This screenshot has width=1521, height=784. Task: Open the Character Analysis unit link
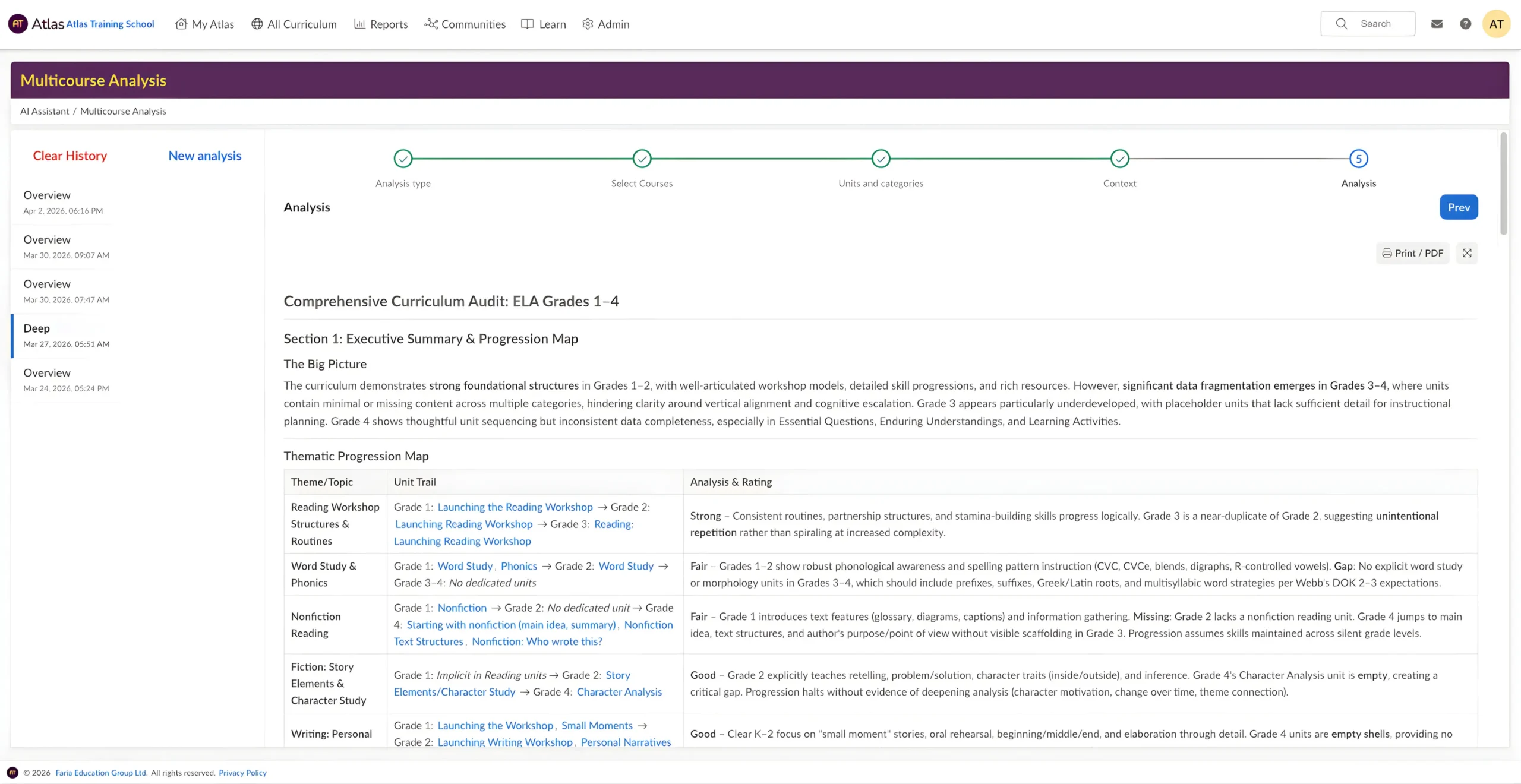coord(619,692)
